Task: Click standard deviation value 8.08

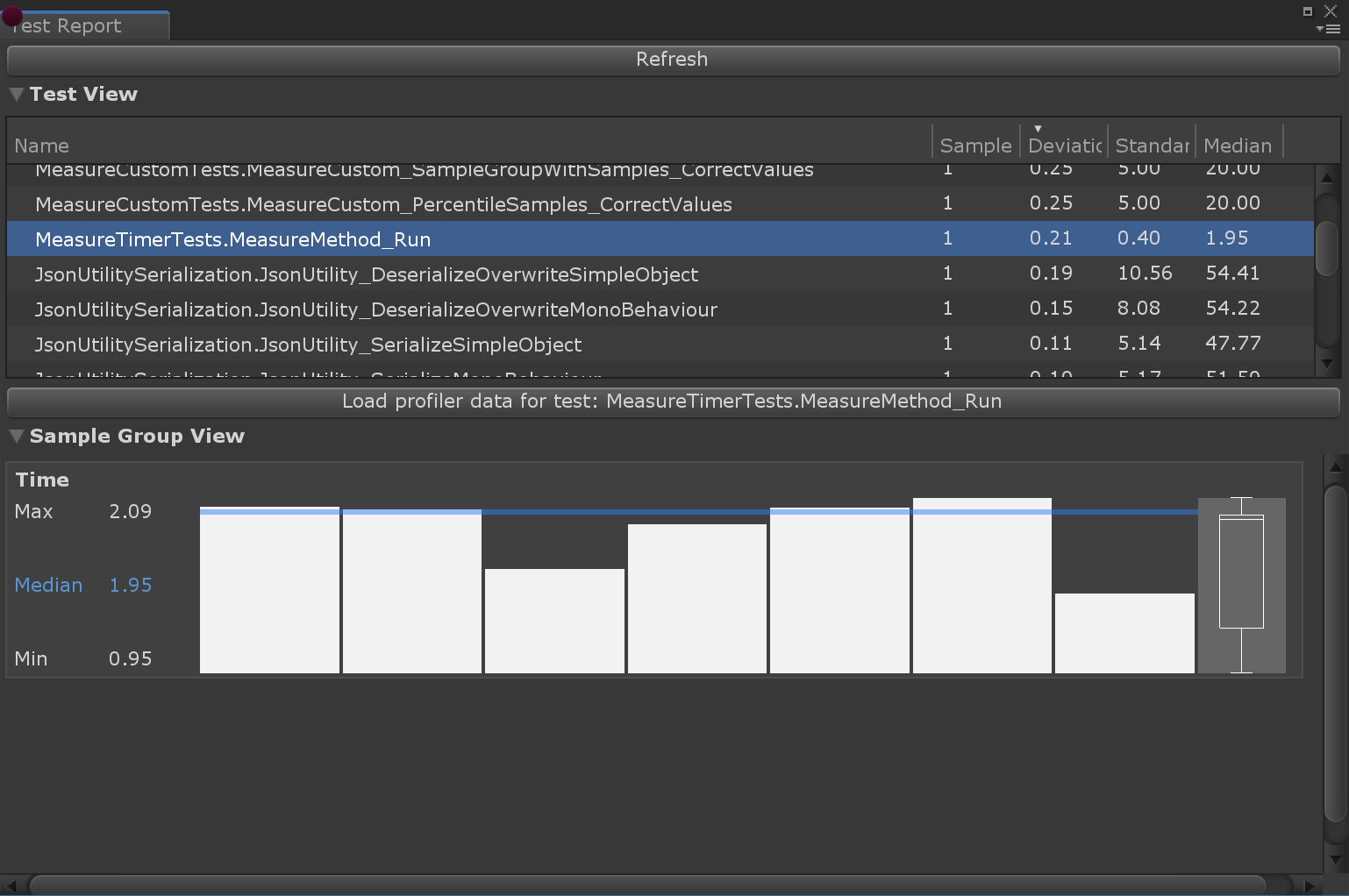Action: point(1138,309)
